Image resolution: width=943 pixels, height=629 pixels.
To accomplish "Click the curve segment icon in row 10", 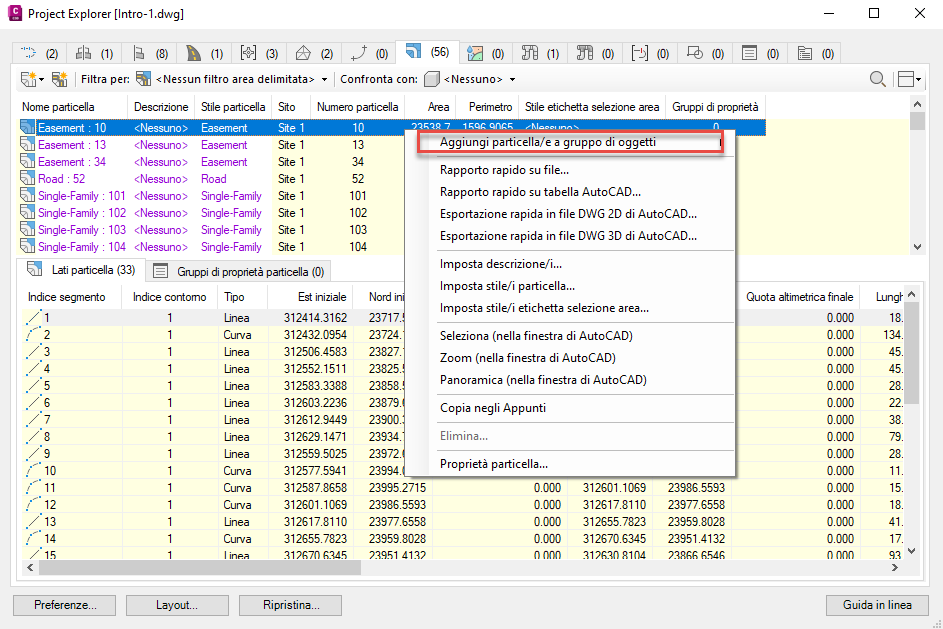I will tap(34, 471).
